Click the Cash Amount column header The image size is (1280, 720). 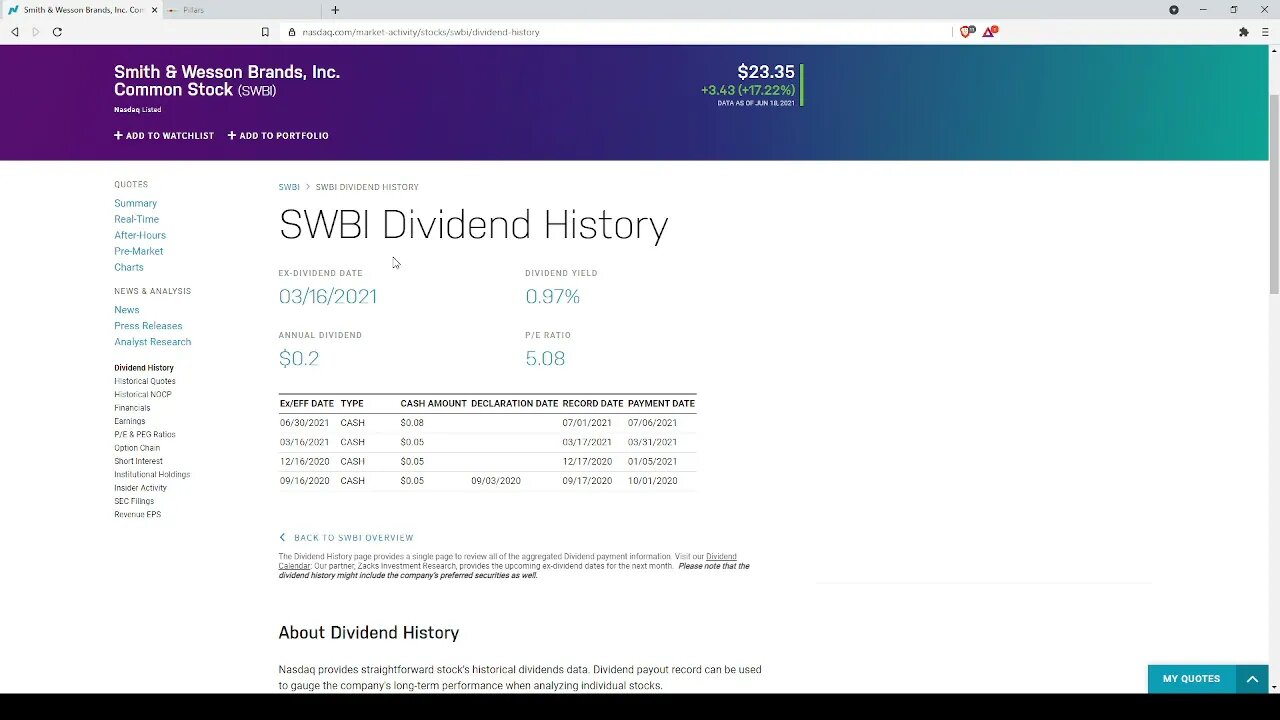click(x=433, y=404)
